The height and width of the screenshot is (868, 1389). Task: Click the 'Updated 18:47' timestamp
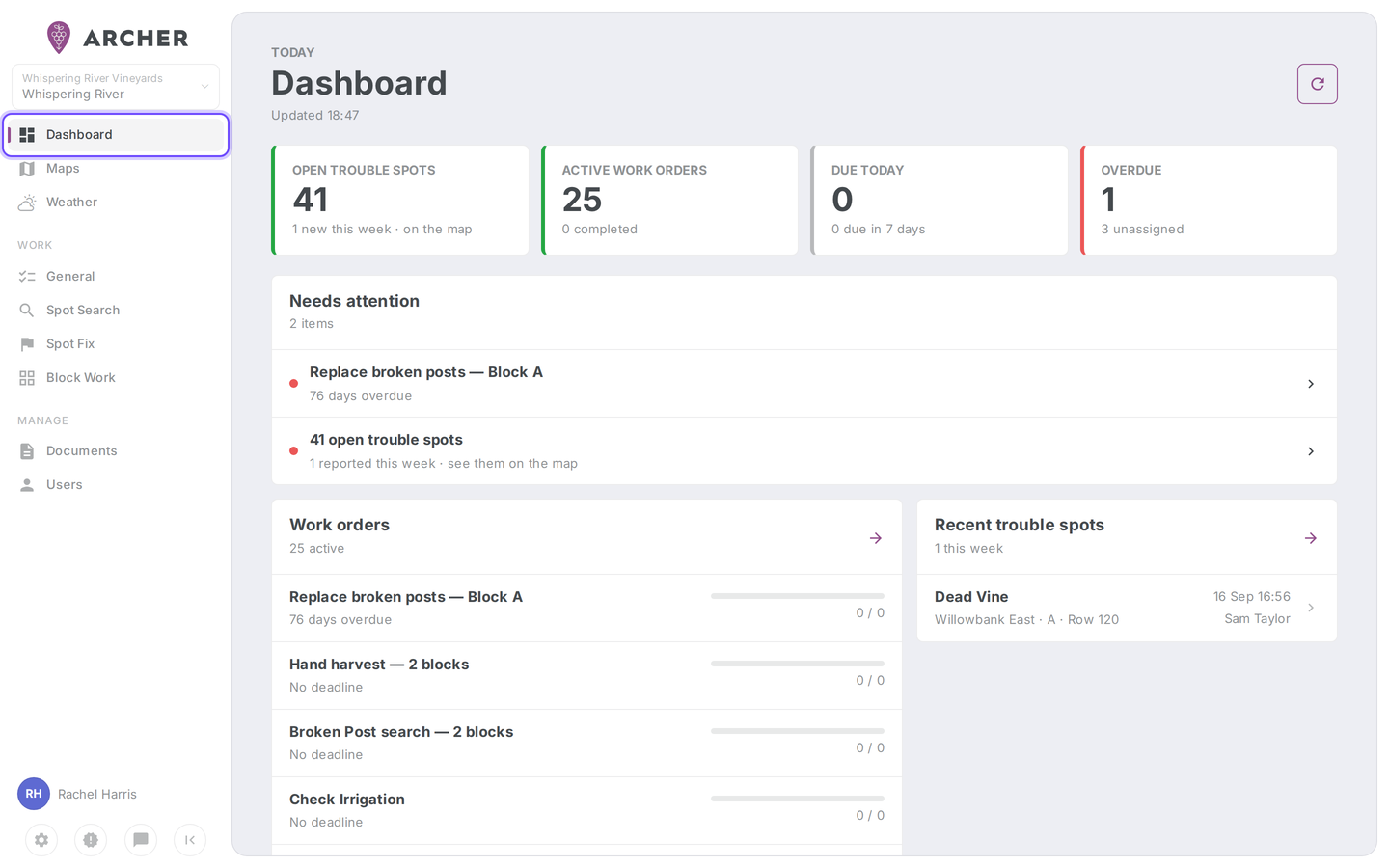314,116
